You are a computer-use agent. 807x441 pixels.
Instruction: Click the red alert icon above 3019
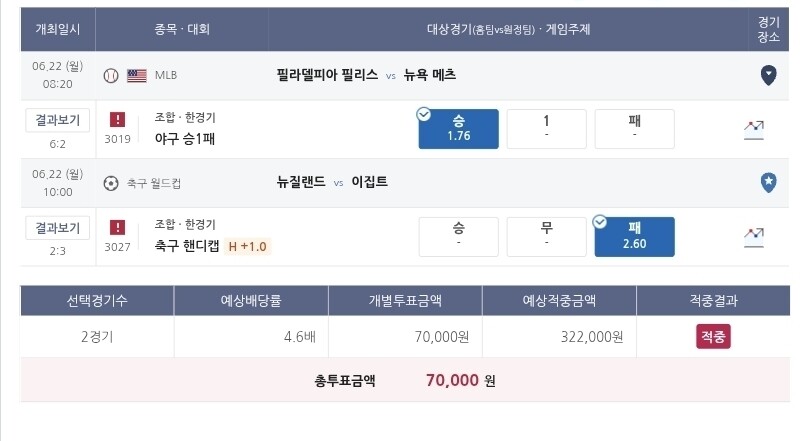tap(117, 120)
